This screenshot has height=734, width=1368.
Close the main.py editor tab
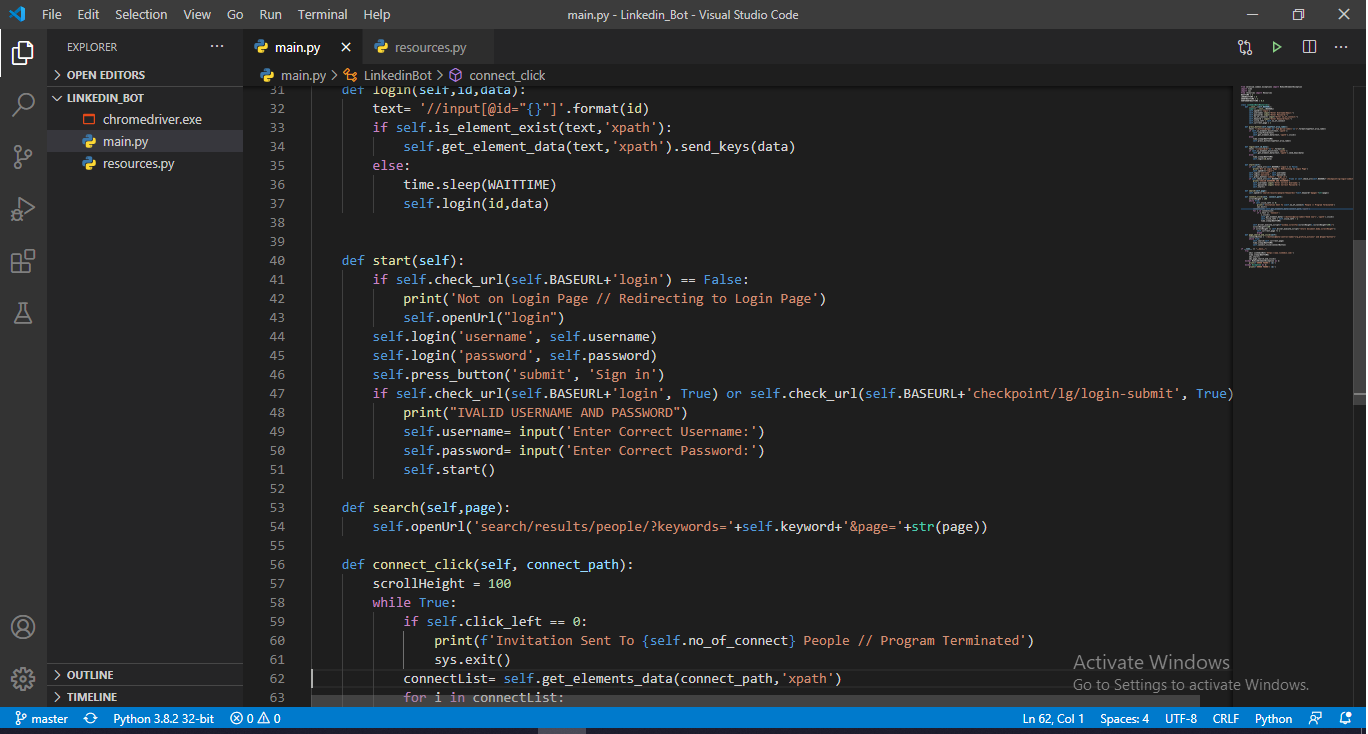tap(346, 47)
